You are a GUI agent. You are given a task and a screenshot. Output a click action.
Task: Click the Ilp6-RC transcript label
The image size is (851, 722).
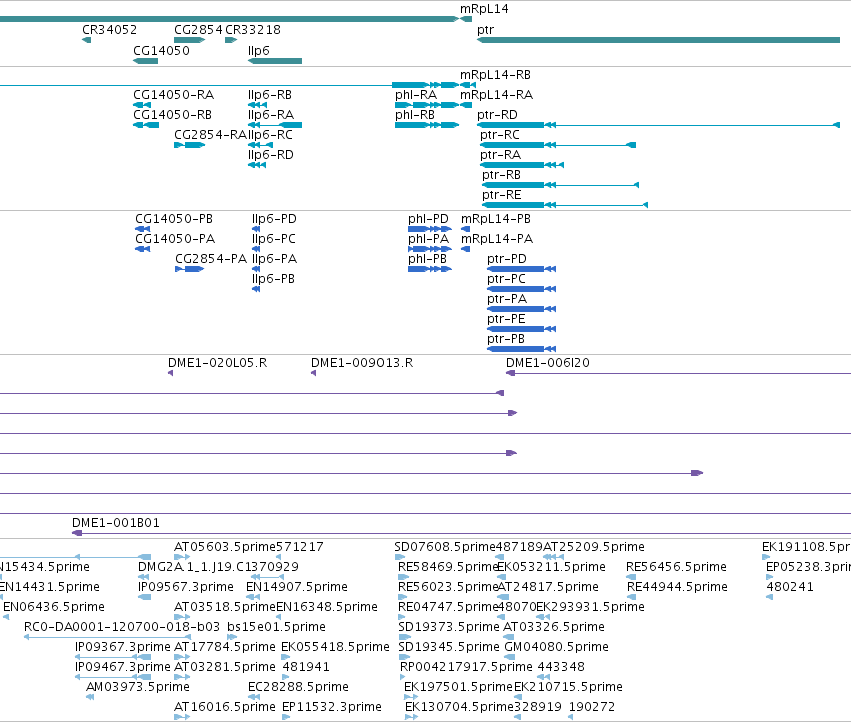270,135
